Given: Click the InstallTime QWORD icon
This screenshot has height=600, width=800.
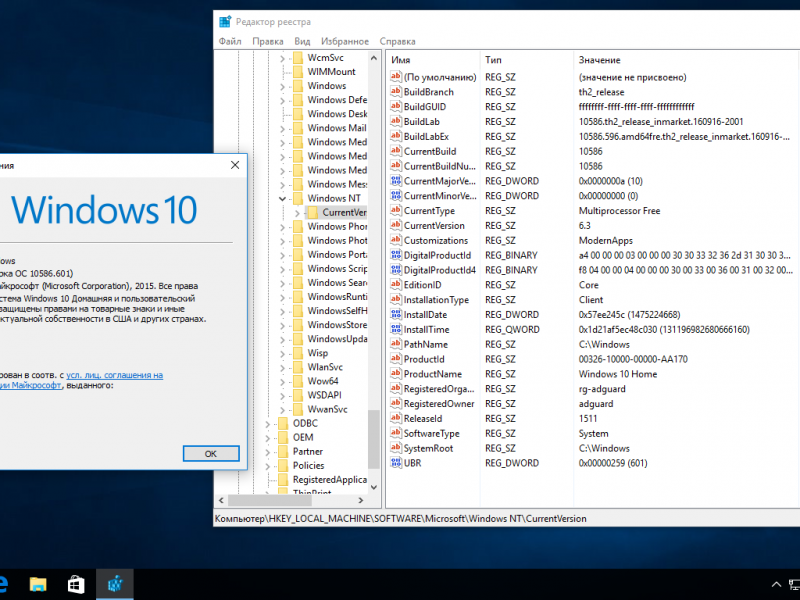Looking at the screenshot, I should pyautogui.click(x=395, y=329).
